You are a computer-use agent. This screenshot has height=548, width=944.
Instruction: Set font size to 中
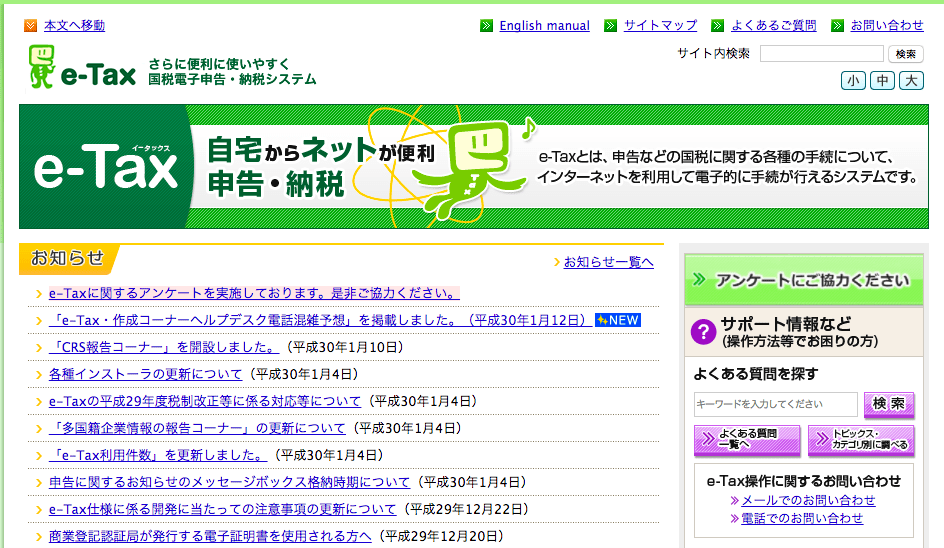[882, 80]
